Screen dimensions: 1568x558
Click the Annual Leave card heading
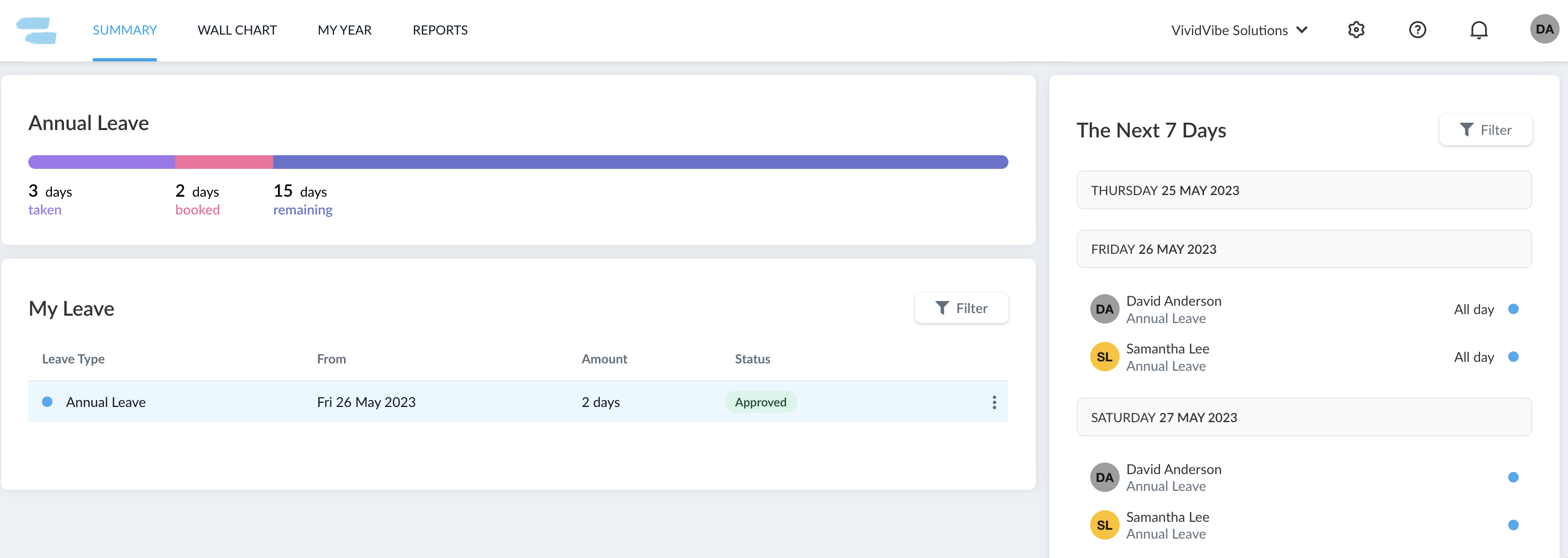click(x=89, y=123)
